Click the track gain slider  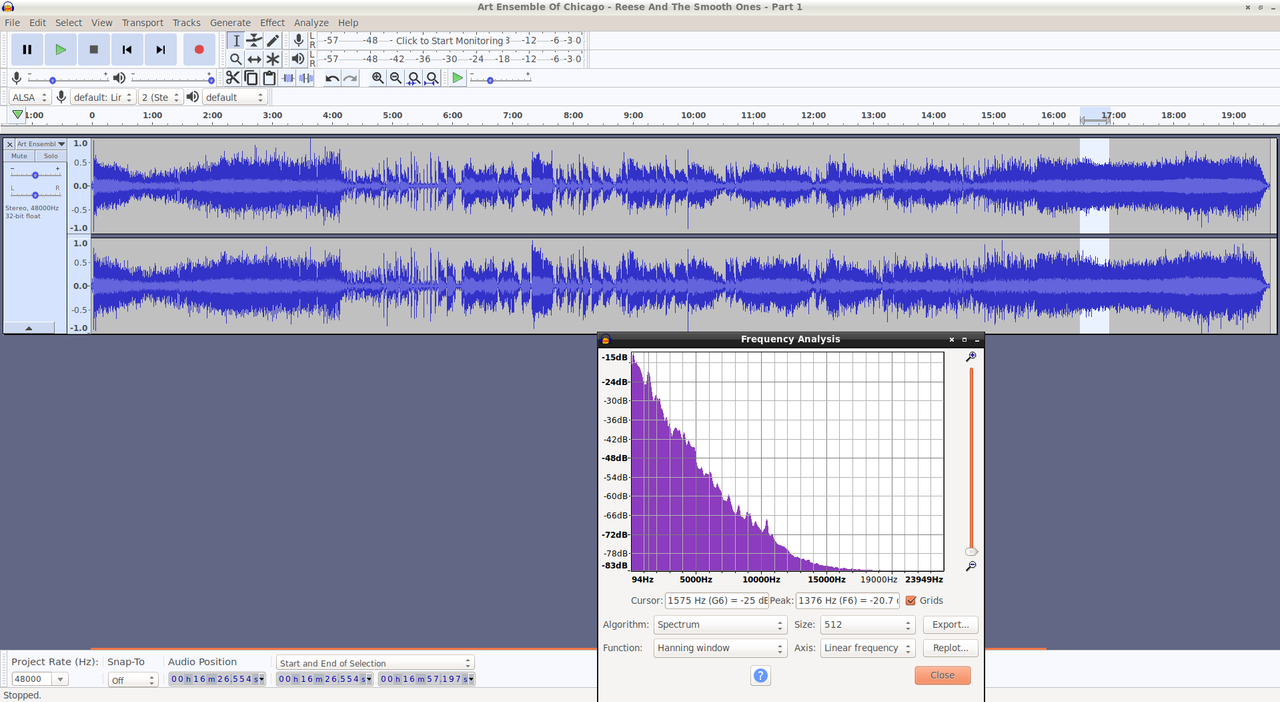point(35,173)
